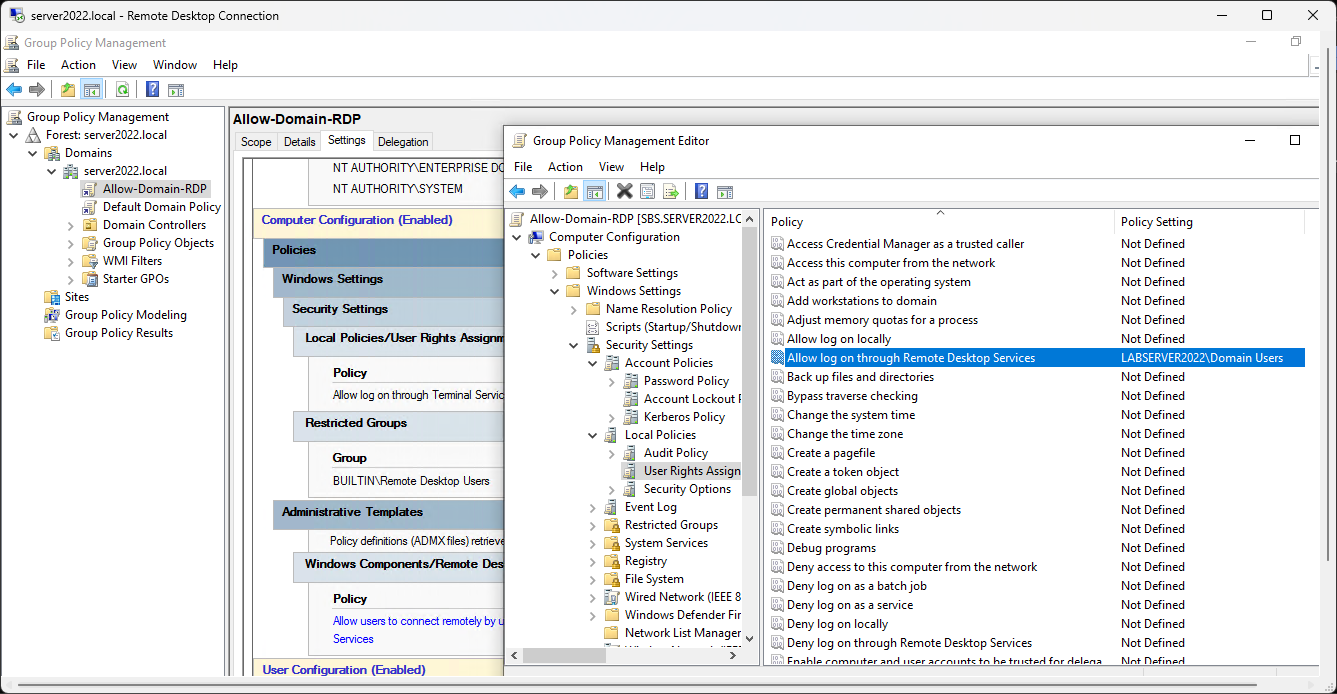Click Export List icon in Editor toolbar
Screen dimensions: 1337x694
pos(671,192)
